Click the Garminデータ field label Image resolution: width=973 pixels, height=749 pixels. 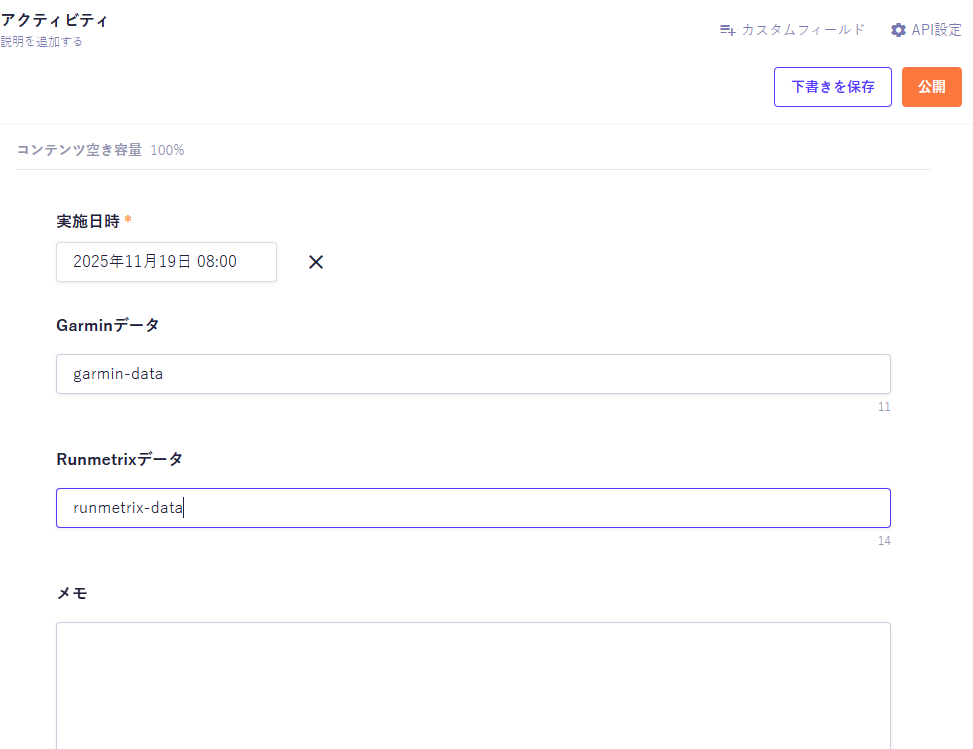click(108, 325)
